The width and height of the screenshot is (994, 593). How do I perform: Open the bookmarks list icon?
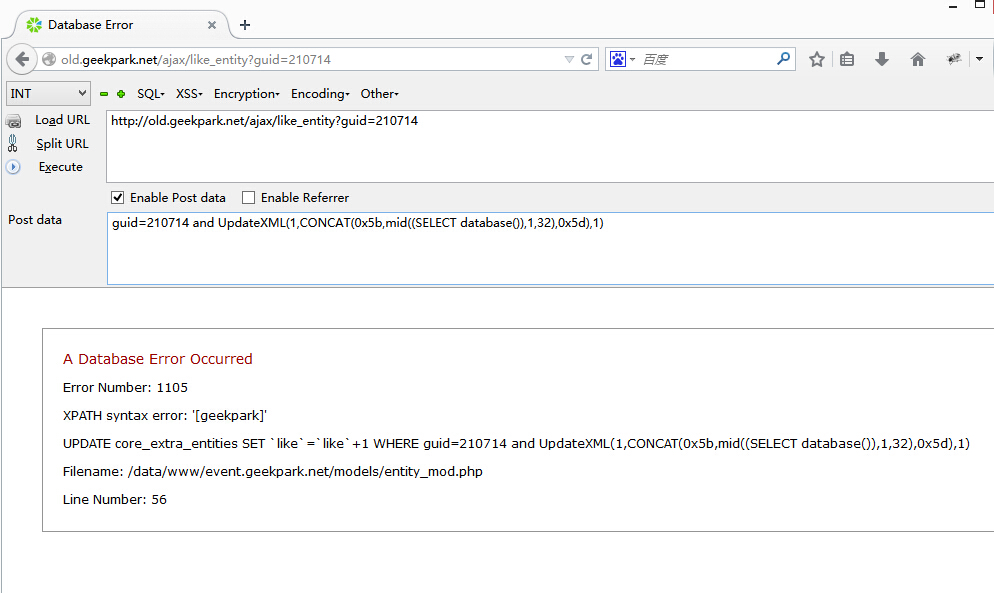[847, 59]
